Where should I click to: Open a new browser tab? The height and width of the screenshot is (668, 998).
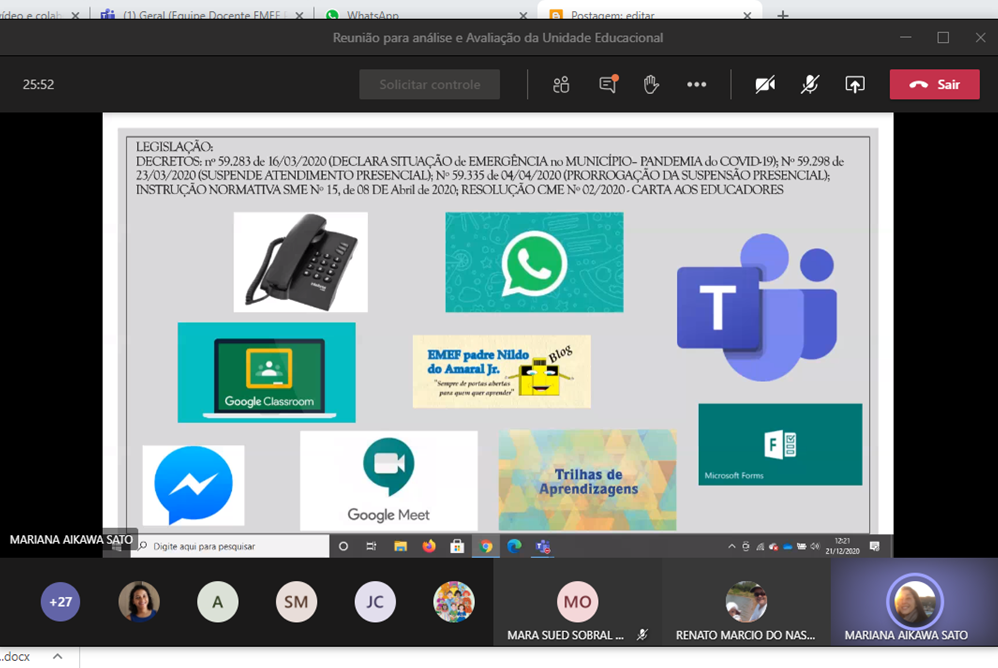pos(783,15)
